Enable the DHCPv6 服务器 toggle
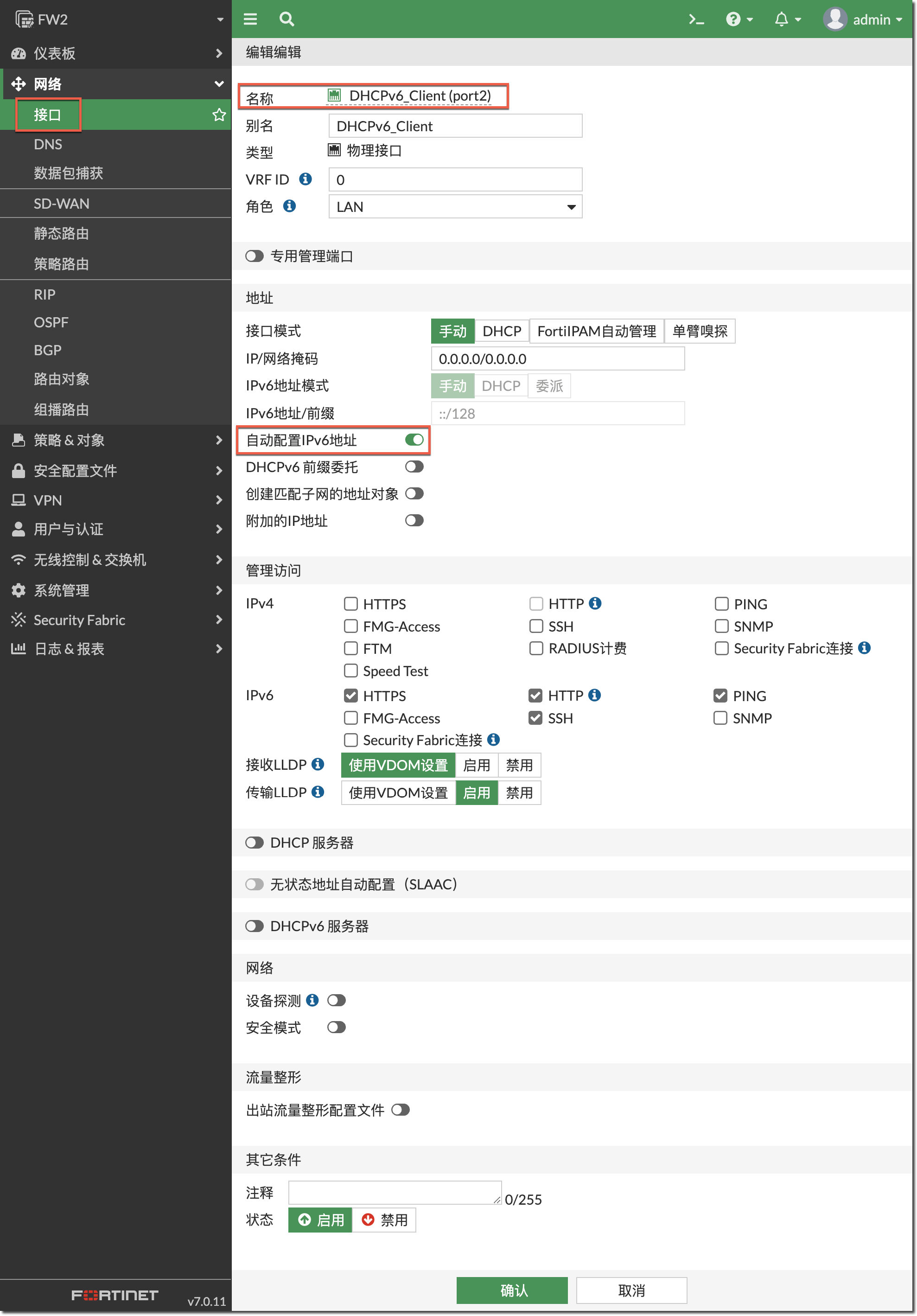This screenshot has height=1316, width=917. click(x=254, y=926)
